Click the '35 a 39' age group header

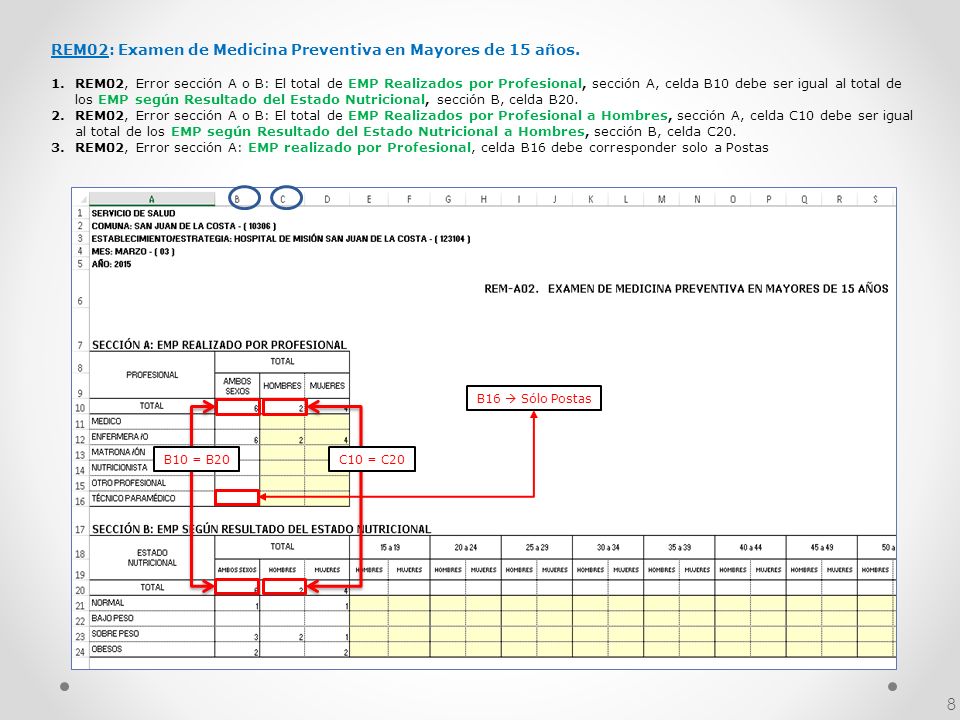click(679, 547)
